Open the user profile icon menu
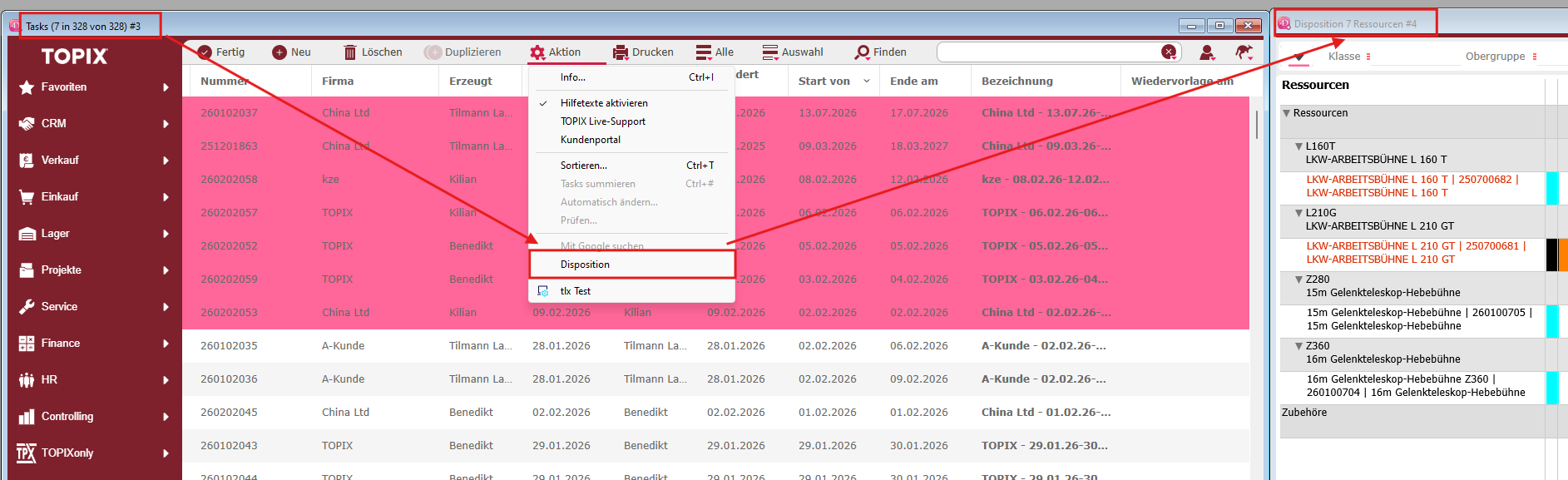Screen dimensions: 1568x480 (1207, 52)
